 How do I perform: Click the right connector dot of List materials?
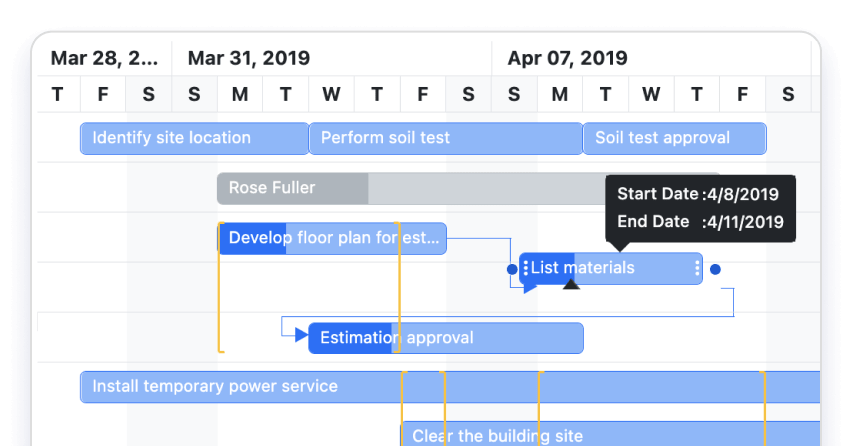pyautogui.click(x=715, y=269)
